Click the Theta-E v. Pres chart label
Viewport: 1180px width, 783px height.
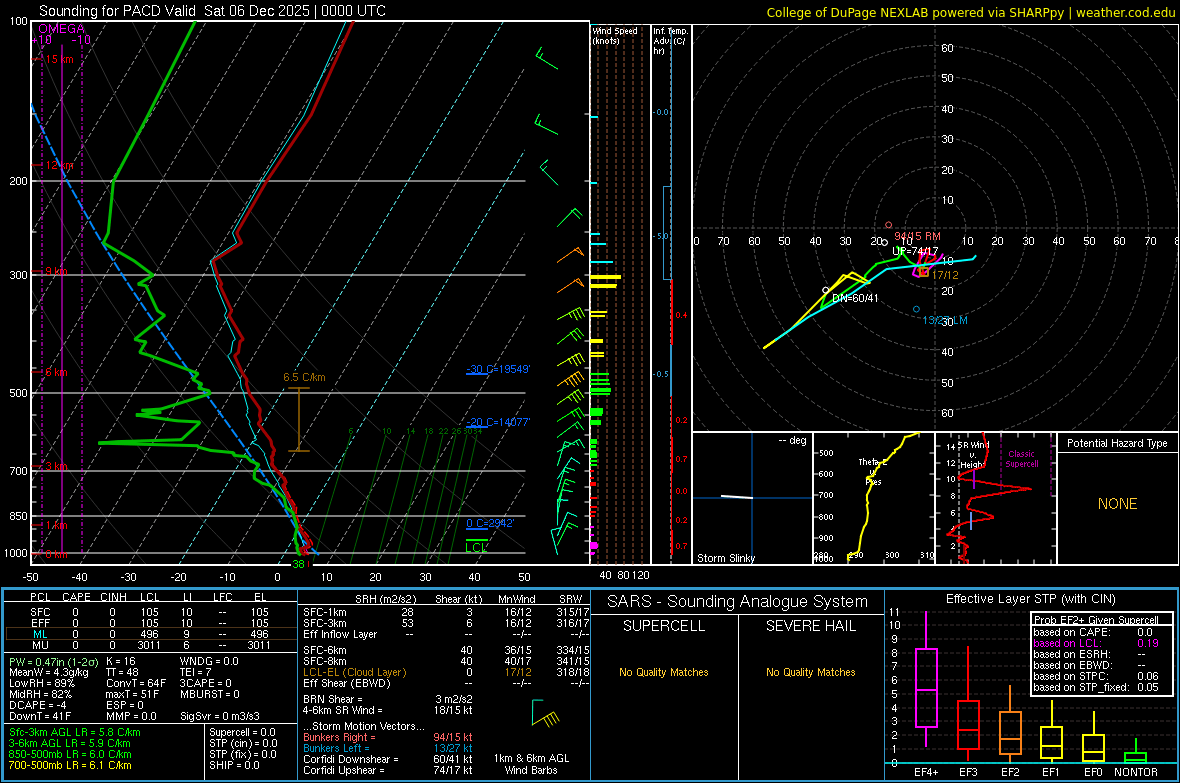coord(874,471)
